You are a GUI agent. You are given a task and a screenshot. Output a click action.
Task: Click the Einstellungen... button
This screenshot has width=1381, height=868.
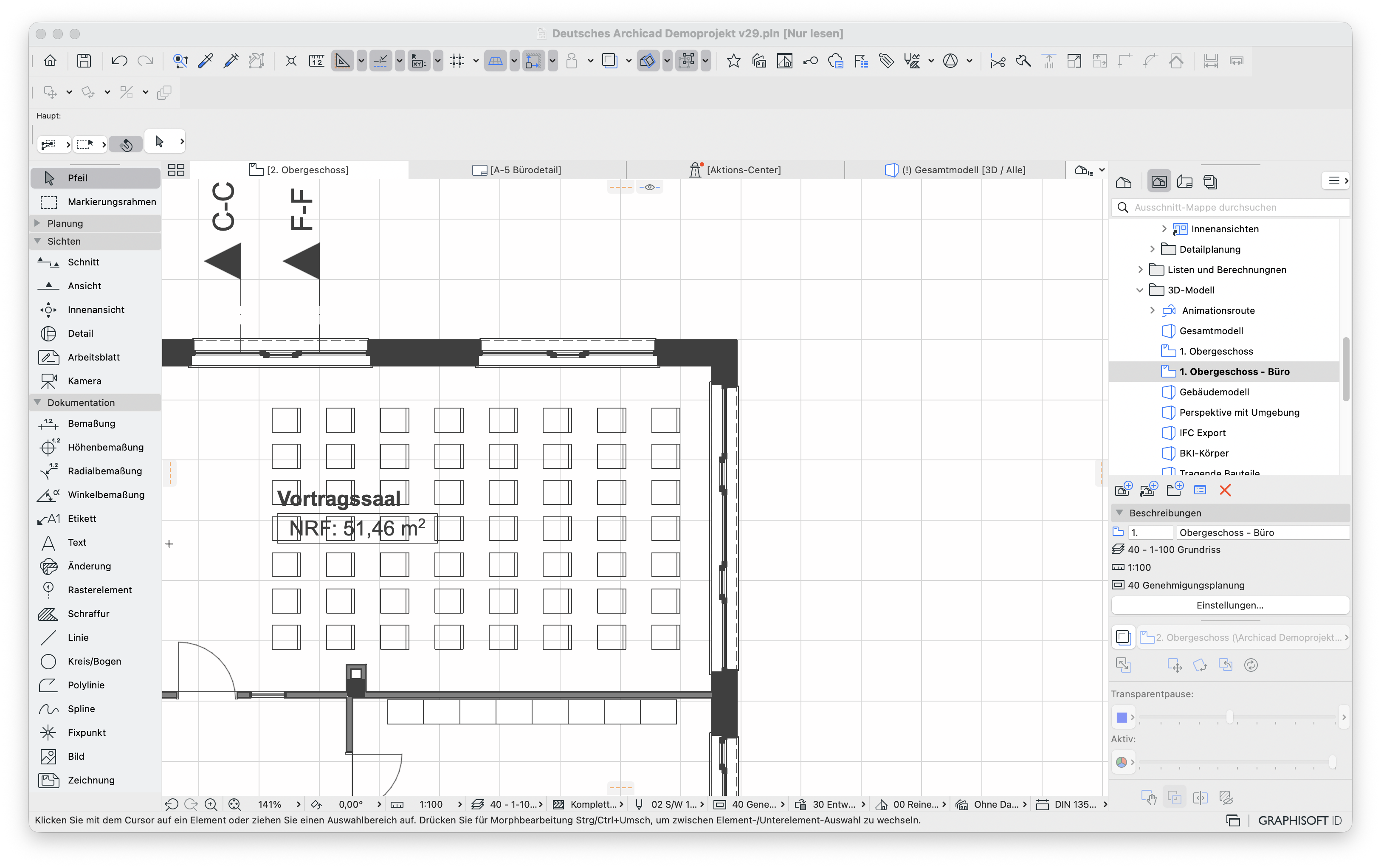pos(1229,606)
